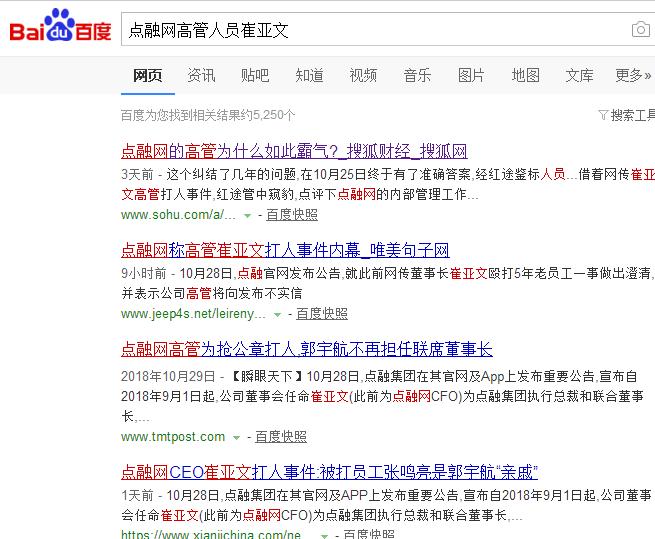Visit www.jeep4s.net result URL
This screenshot has height=539, width=655.
click(193, 314)
